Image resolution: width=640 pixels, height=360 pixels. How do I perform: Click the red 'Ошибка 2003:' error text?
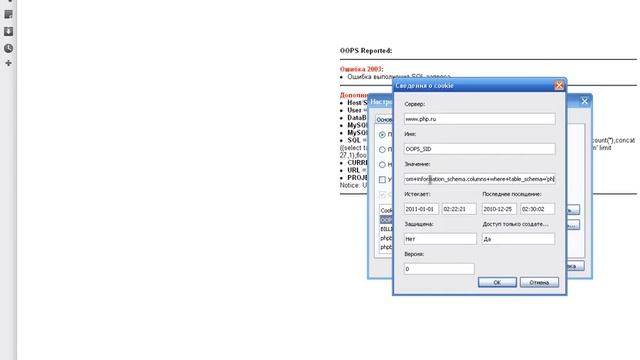361,69
